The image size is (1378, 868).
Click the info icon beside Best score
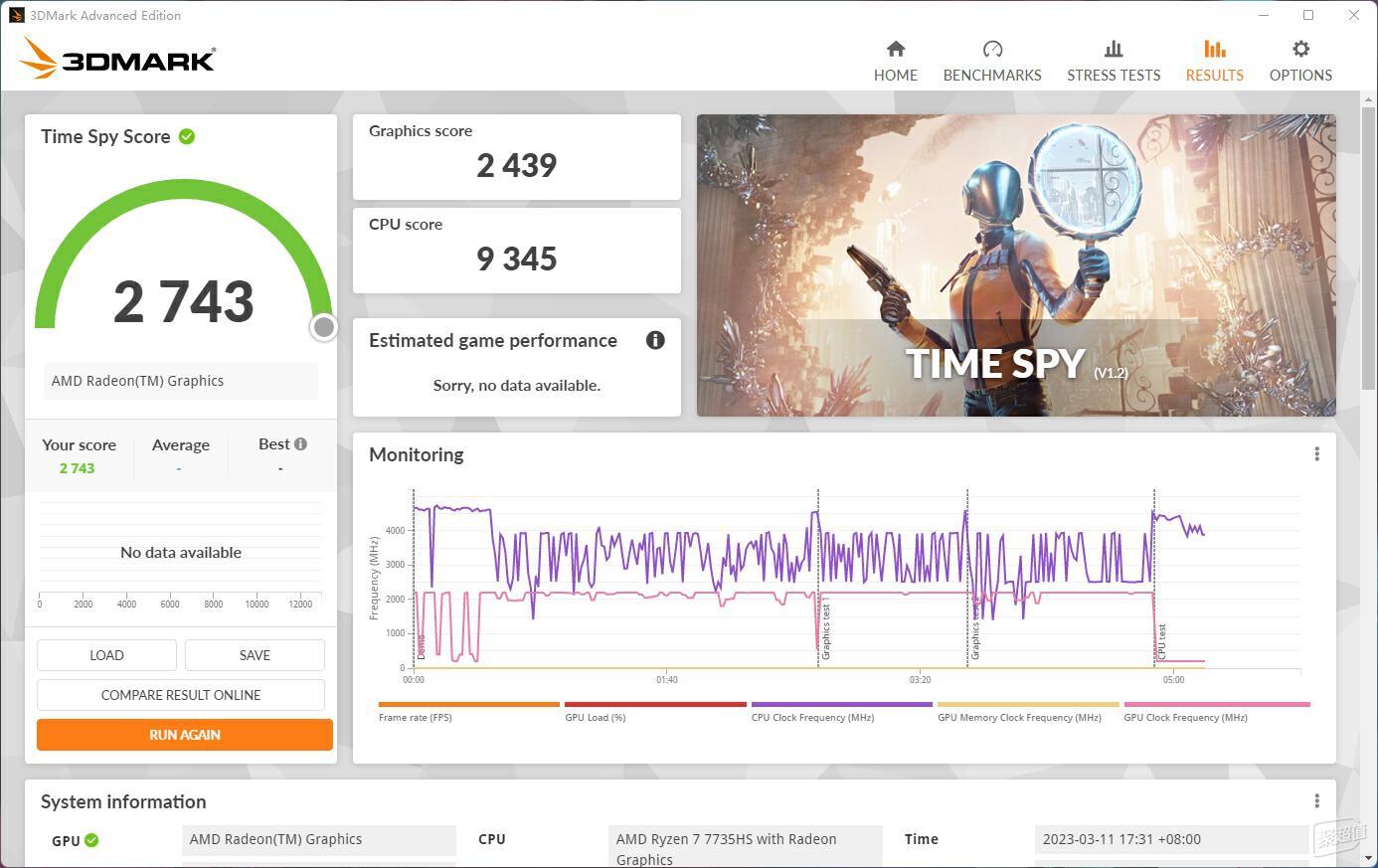click(x=300, y=444)
